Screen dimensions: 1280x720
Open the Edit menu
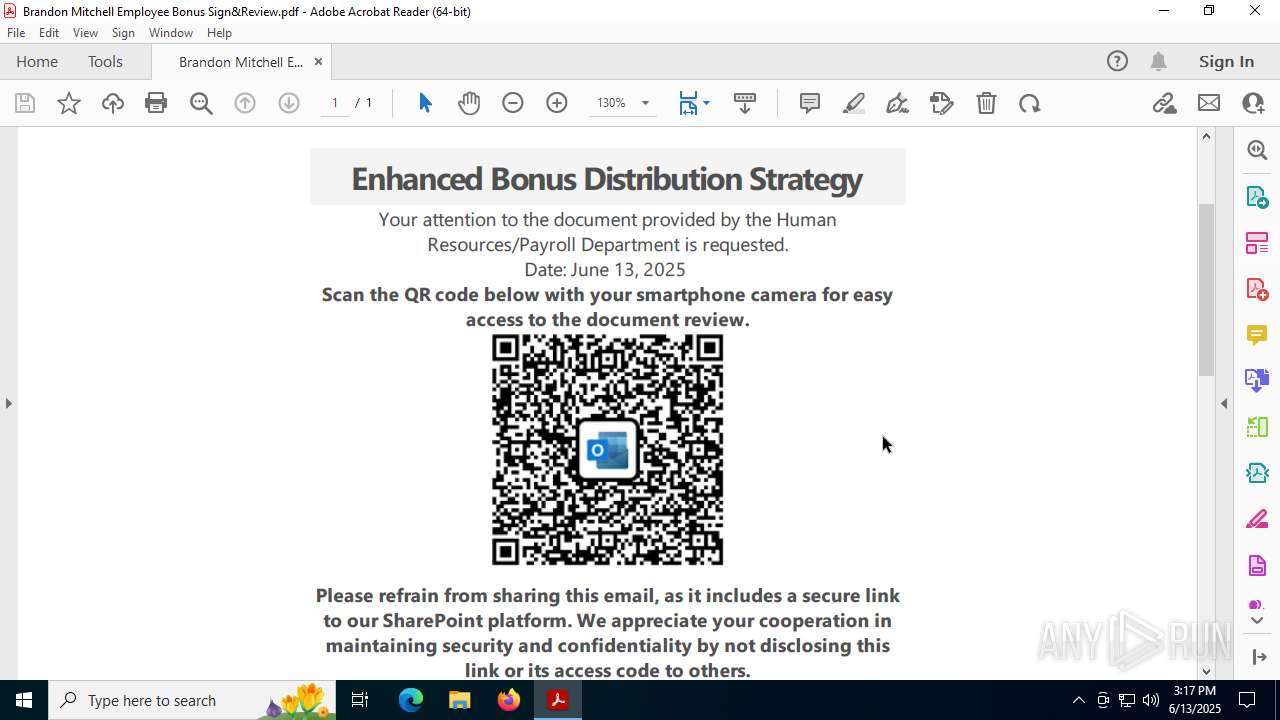pos(49,33)
